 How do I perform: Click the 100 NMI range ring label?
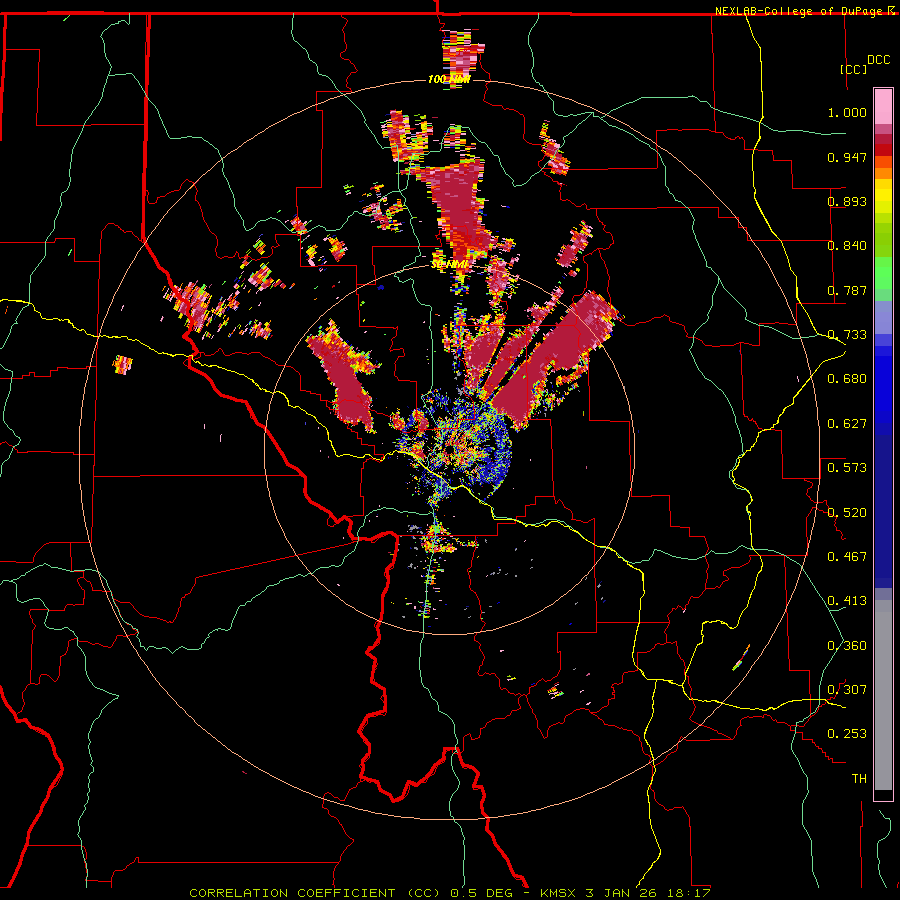pyautogui.click(x=449, y=79)
